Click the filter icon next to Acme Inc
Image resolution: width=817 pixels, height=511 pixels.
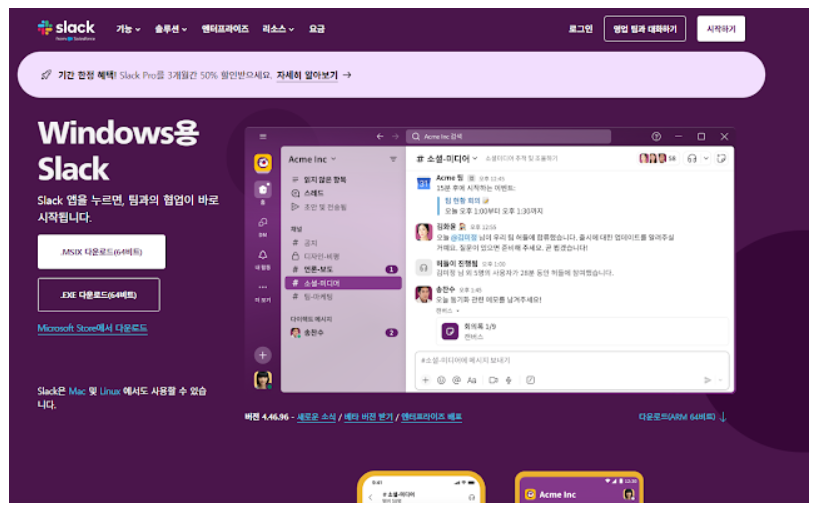coord(393,159)
